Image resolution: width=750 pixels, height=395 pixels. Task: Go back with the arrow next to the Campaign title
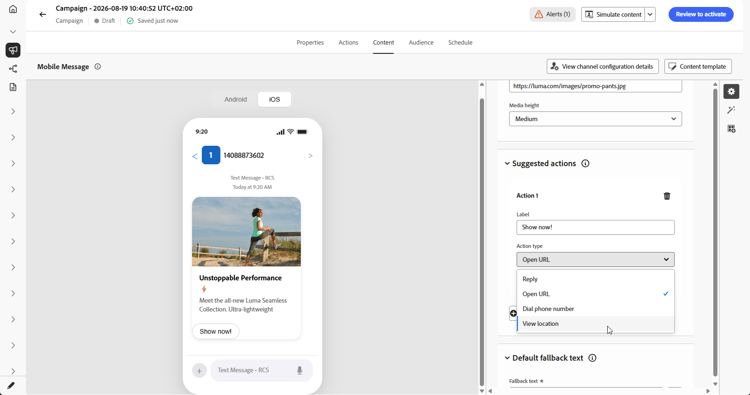click(x=43, y=14)
